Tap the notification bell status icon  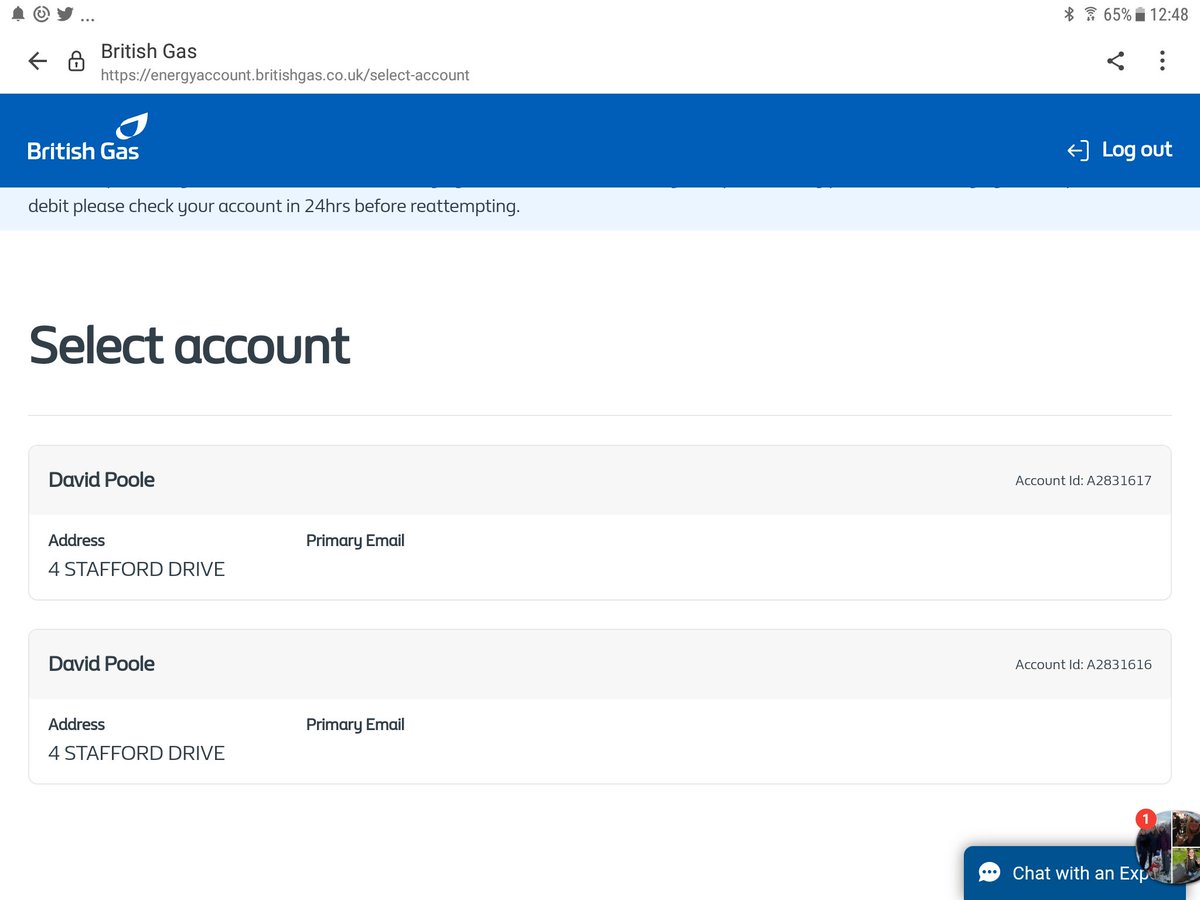(18, 14)
